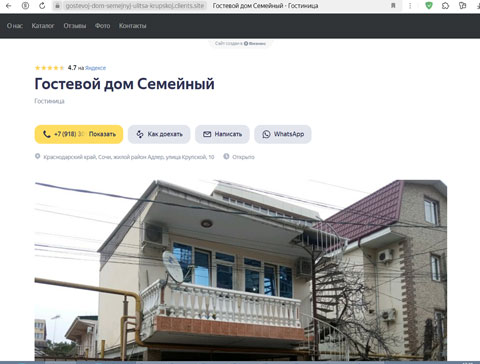Go back with the browser back arrow

click(x=8, y=6)
